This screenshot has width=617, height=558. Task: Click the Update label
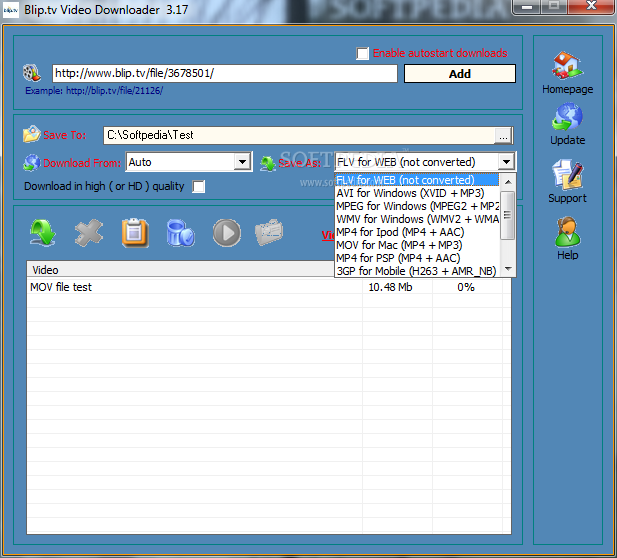567,140
